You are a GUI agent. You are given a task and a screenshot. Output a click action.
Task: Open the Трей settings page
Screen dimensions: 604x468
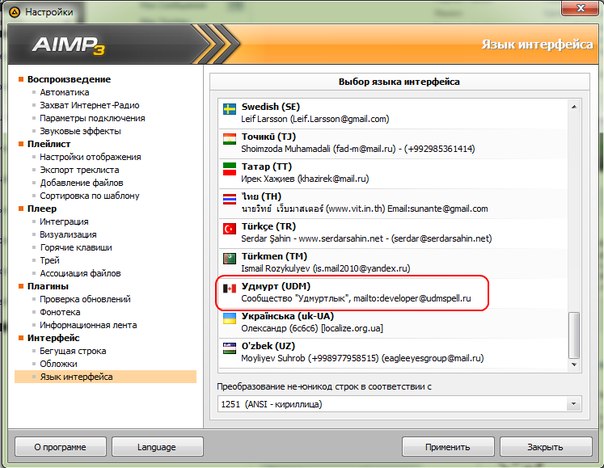[50, 260]
